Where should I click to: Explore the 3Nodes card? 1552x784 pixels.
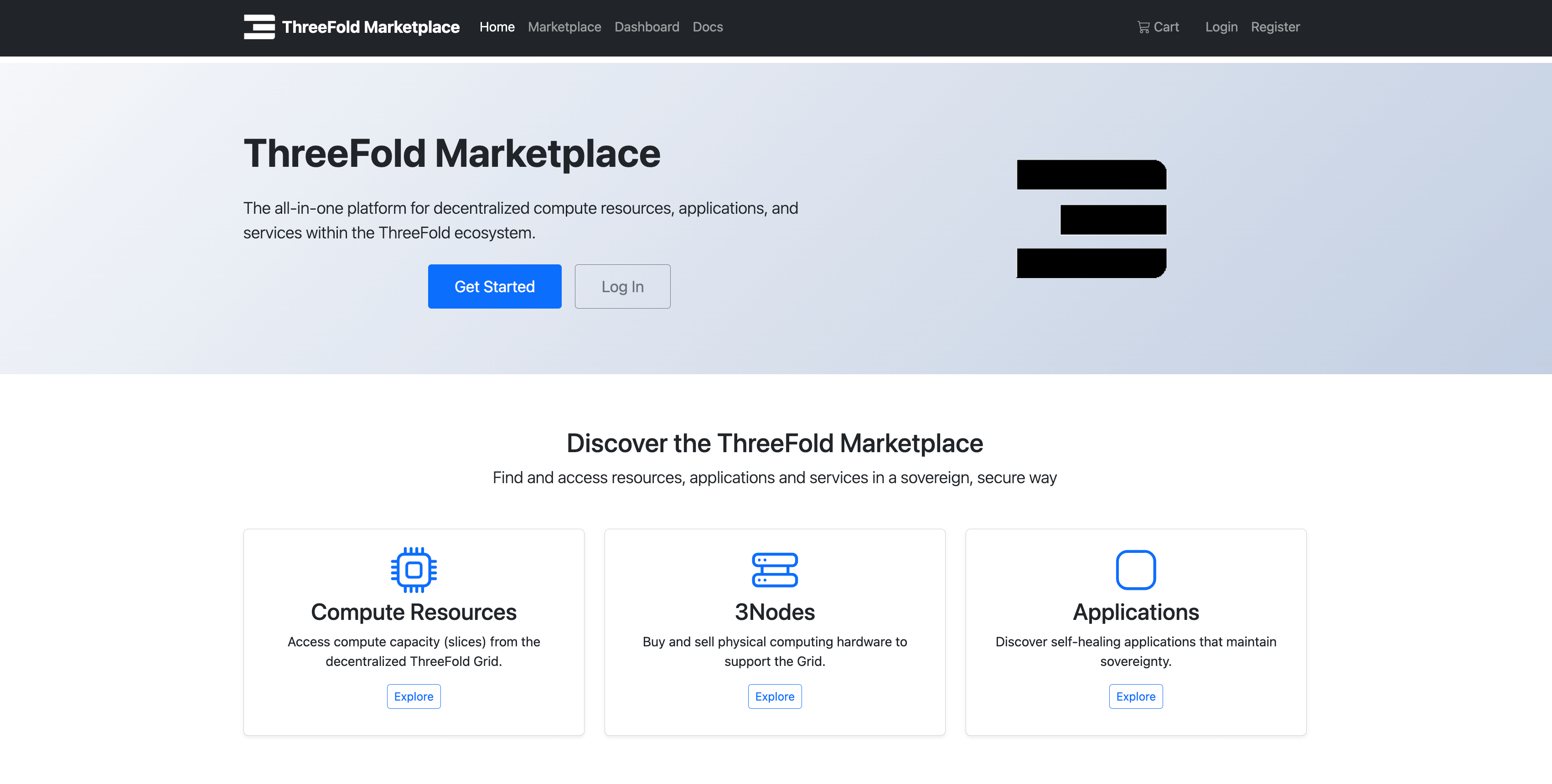774,696
